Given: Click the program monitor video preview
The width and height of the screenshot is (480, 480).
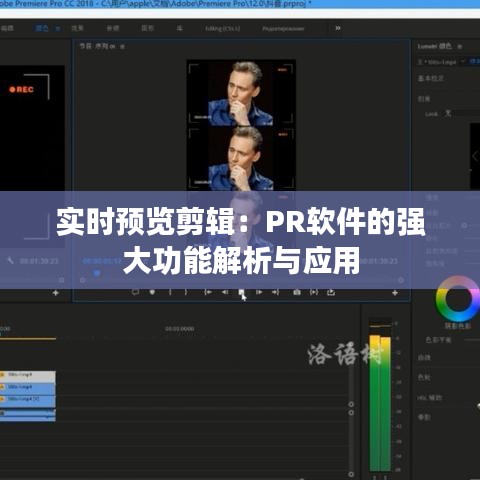Looking at the screenshot, I should tap(241, 125).
